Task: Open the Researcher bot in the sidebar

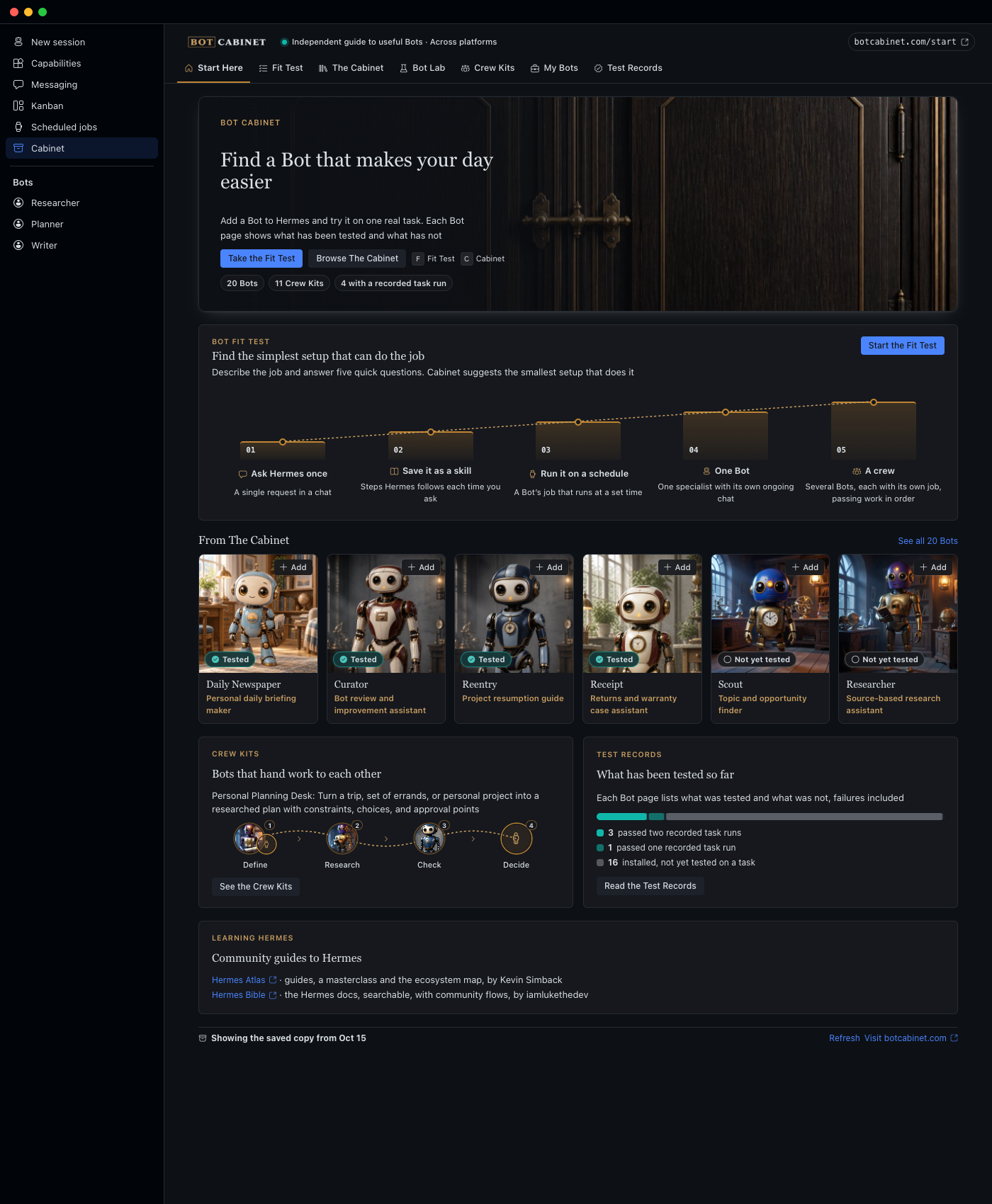Action: click(81, 203)
